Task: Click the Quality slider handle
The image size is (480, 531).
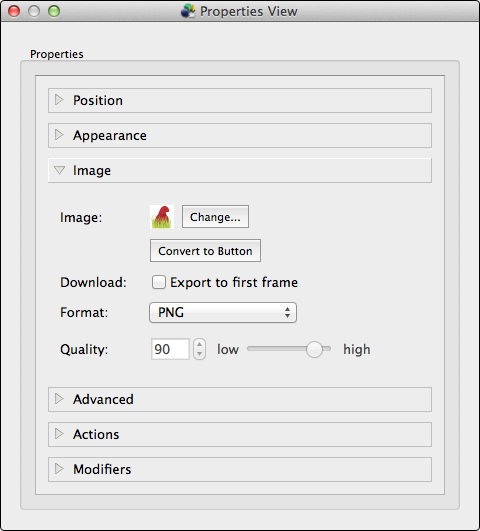Action: 314,349
